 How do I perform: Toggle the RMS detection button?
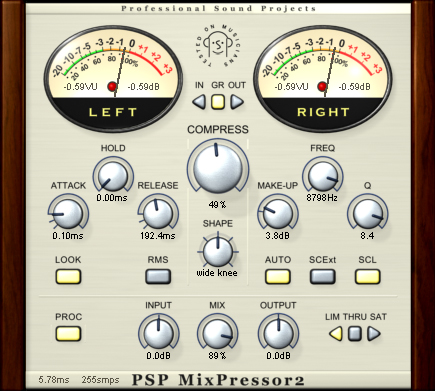158,277
